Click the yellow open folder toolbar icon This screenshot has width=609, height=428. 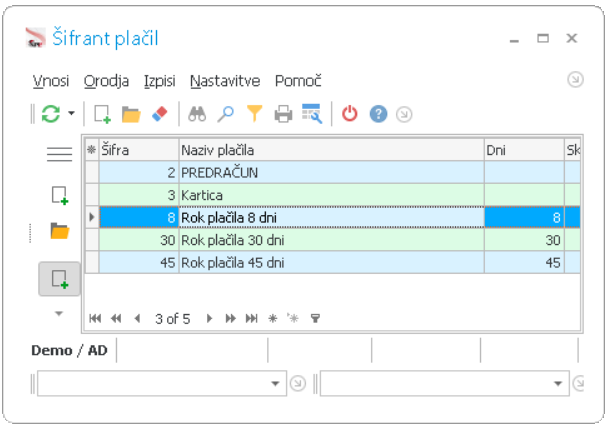131,114
